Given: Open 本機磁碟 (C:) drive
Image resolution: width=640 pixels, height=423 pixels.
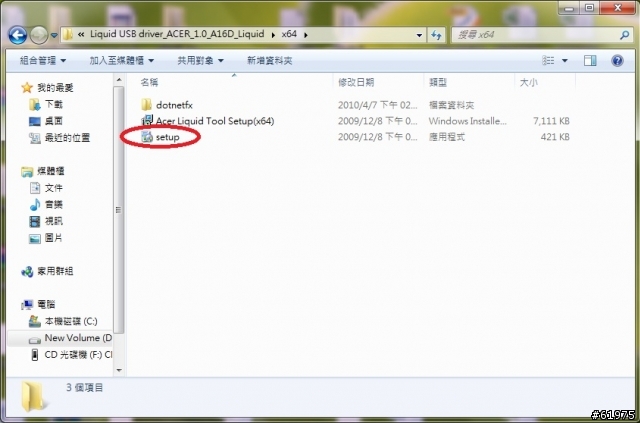Looking at the screenshot, I should tap(63, 321).
